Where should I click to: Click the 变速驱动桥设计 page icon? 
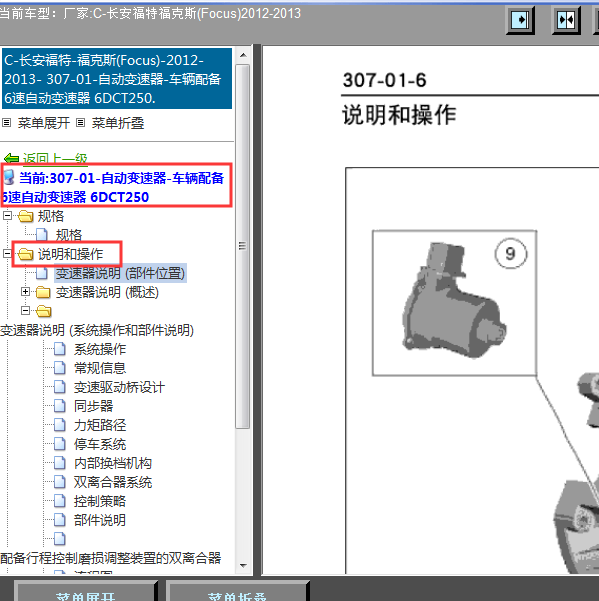59,387
